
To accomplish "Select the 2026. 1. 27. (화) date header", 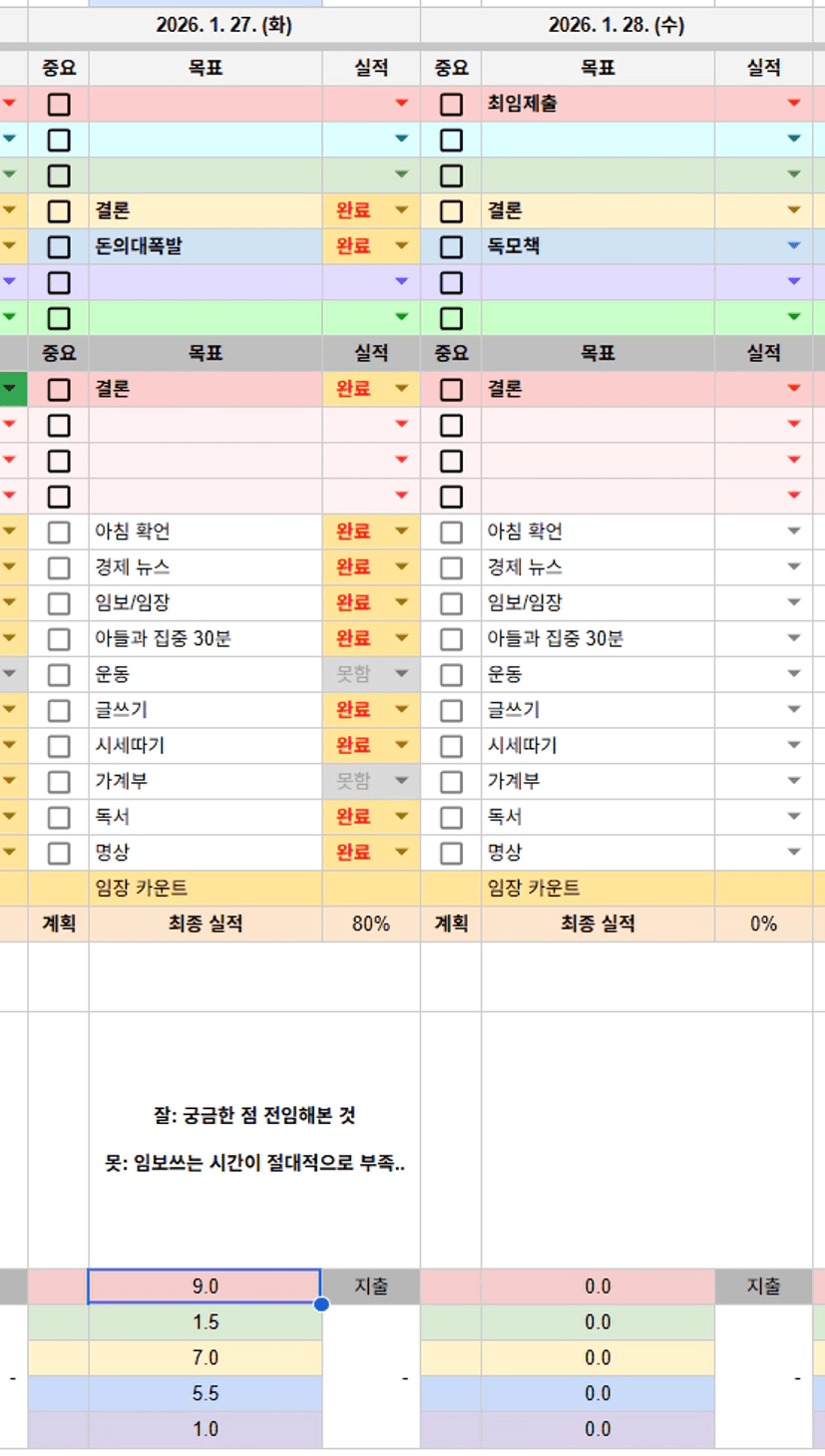I will pyautogui.click(x=223, y=26).
